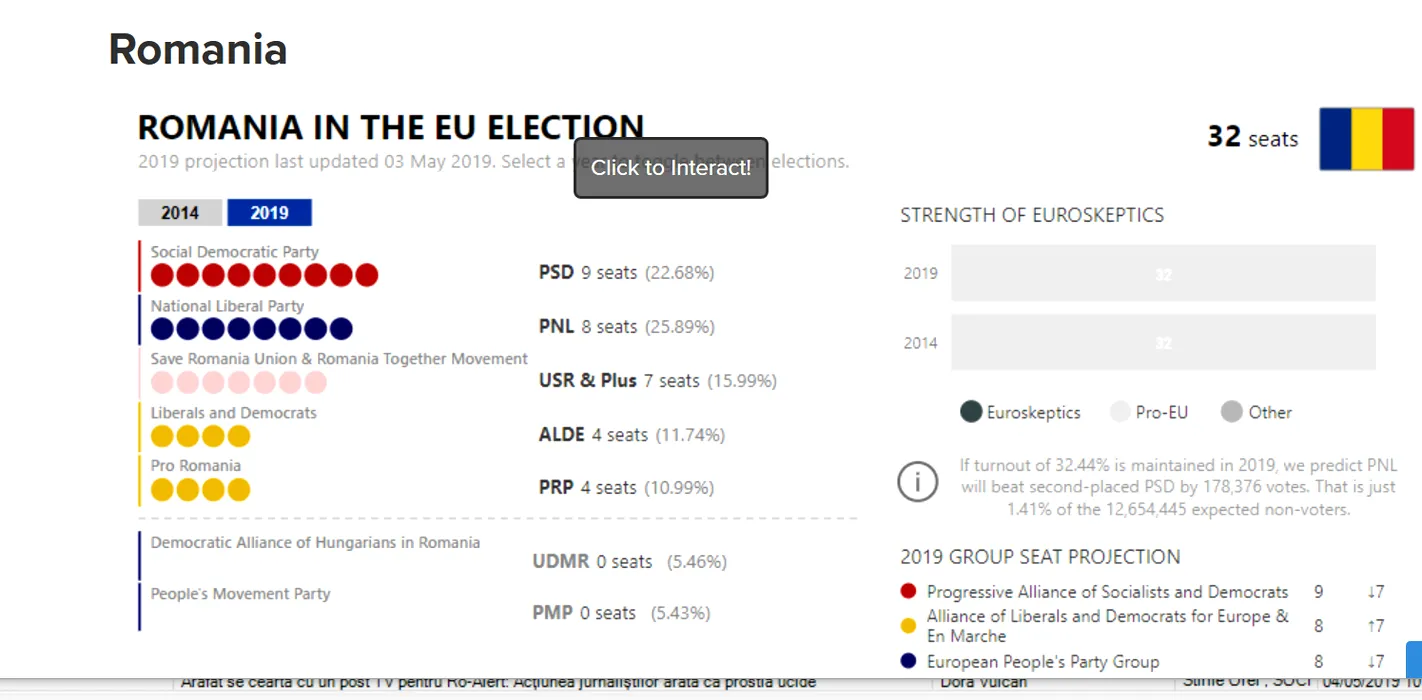Image resolution: width=1422 pixels, height=700 pixels.
Task: Open the Dora Vulcan author link
Action: tap(985, 683)
